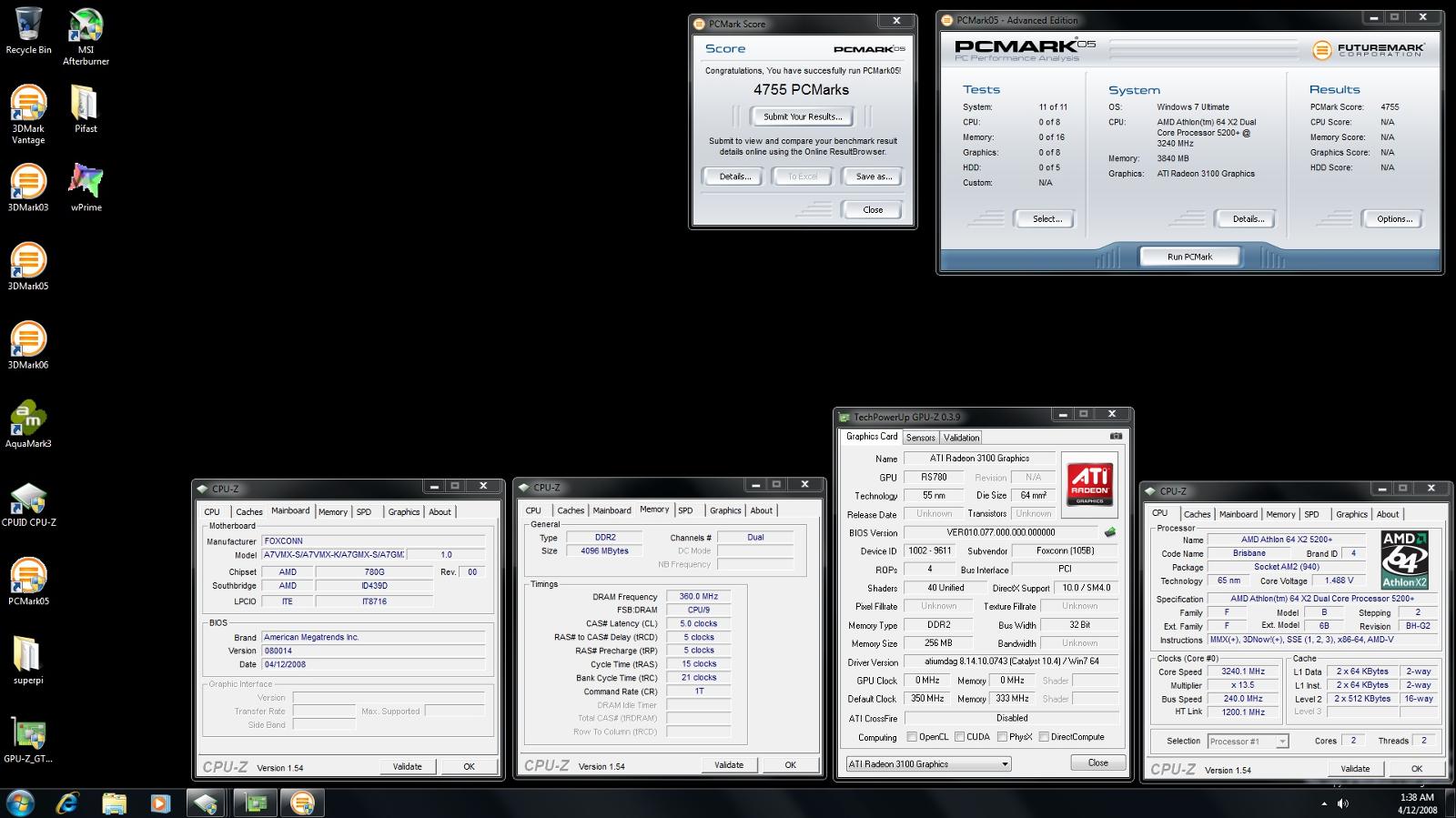The height and width of the screenshot is (818, 1456).
Task: Click the AMD Athlon 64 X2 logo
Action: tap(1405, 559)
